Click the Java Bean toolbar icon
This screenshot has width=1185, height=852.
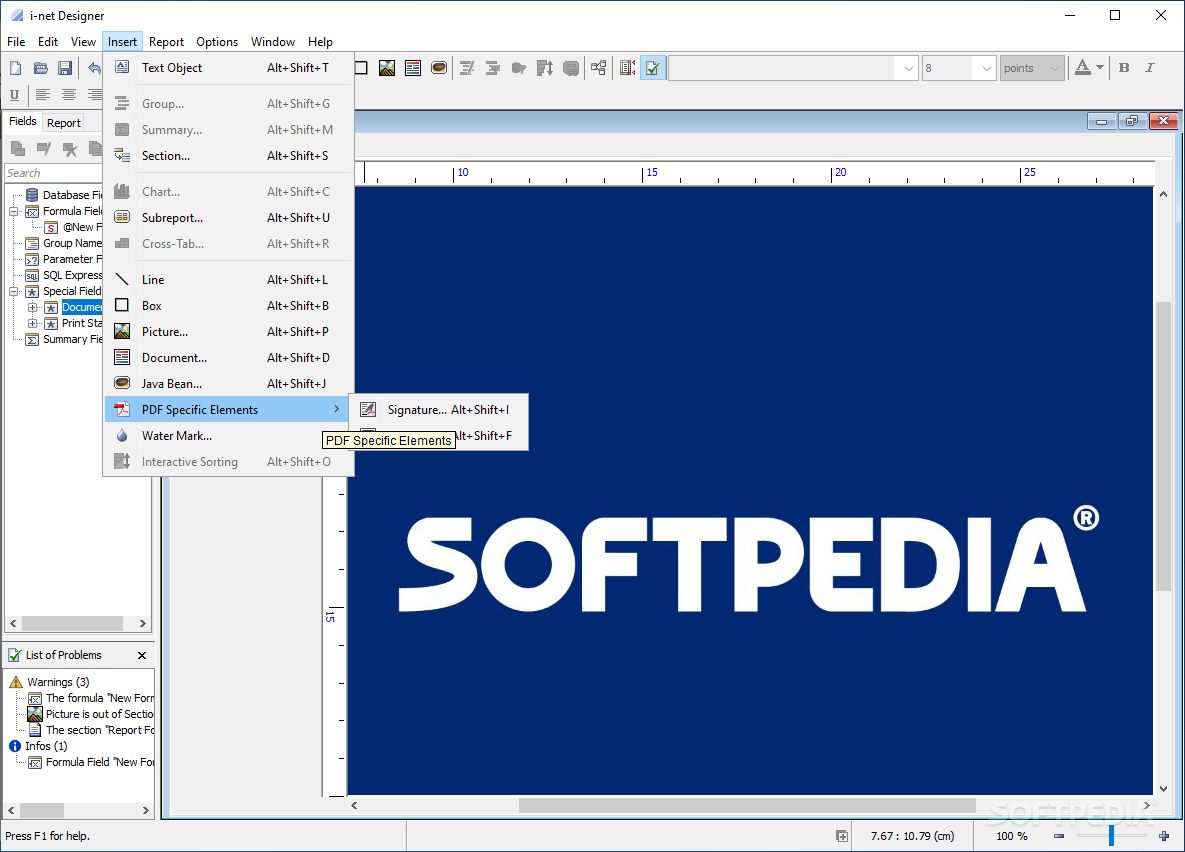(x=438, y=68)
